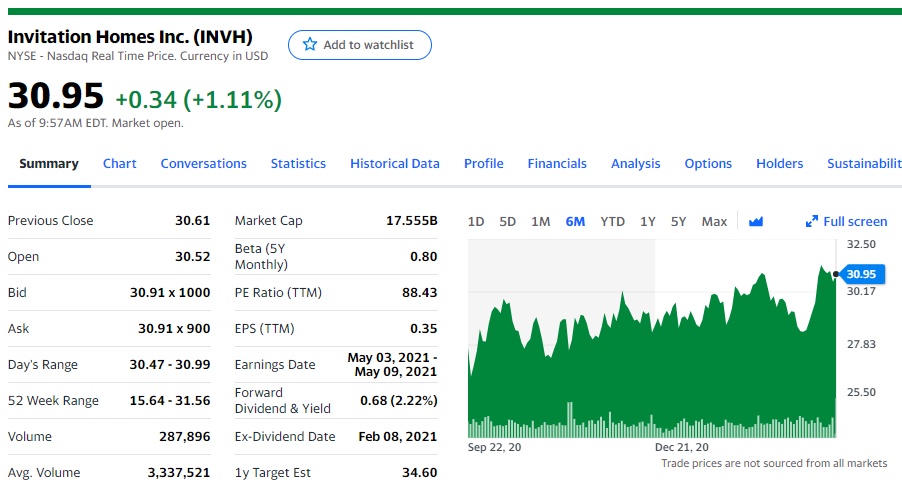Select the 6M chart range
The height and width of the screenshot is (495, 902).
coord(575,222)
